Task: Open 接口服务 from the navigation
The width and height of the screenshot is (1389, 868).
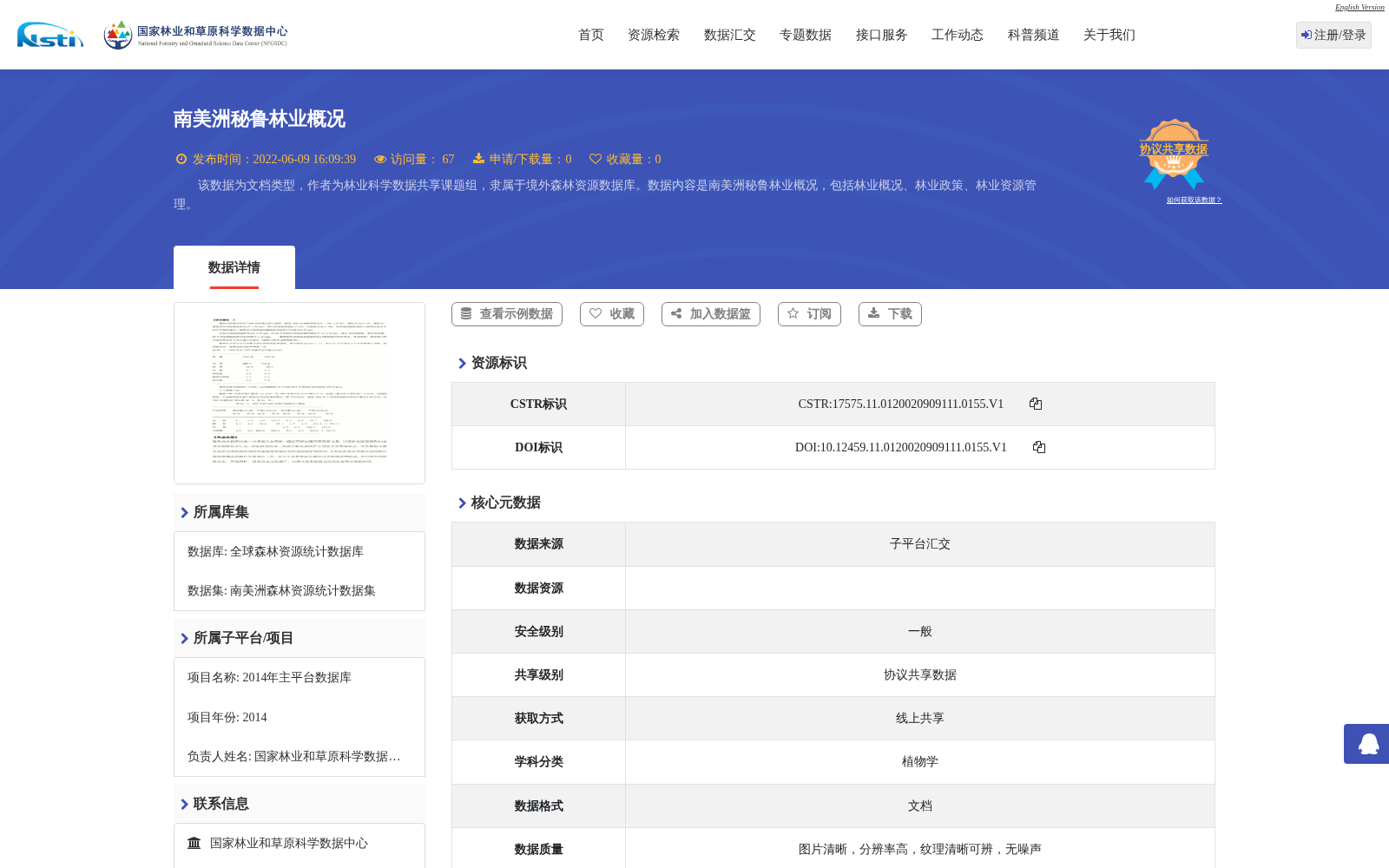Action: coord(882,35)
